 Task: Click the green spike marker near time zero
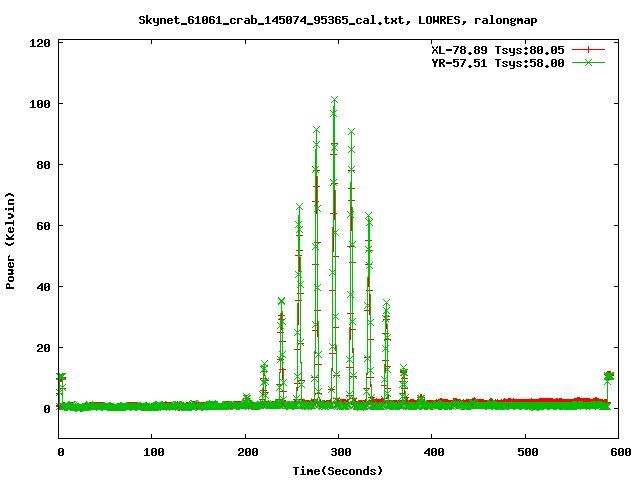click(x=62, y=377)
